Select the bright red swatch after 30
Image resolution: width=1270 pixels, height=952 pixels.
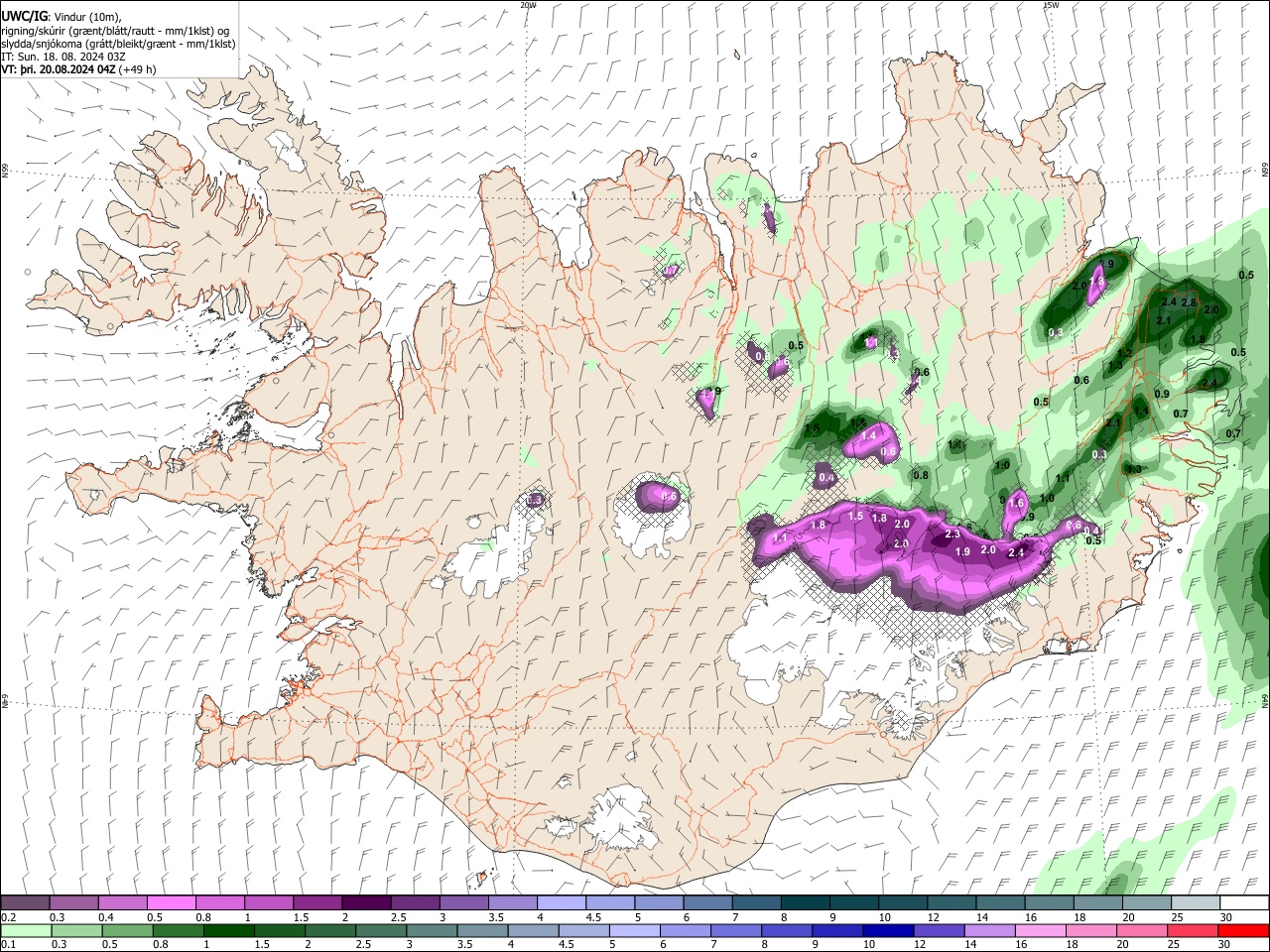coord(1244,930)
